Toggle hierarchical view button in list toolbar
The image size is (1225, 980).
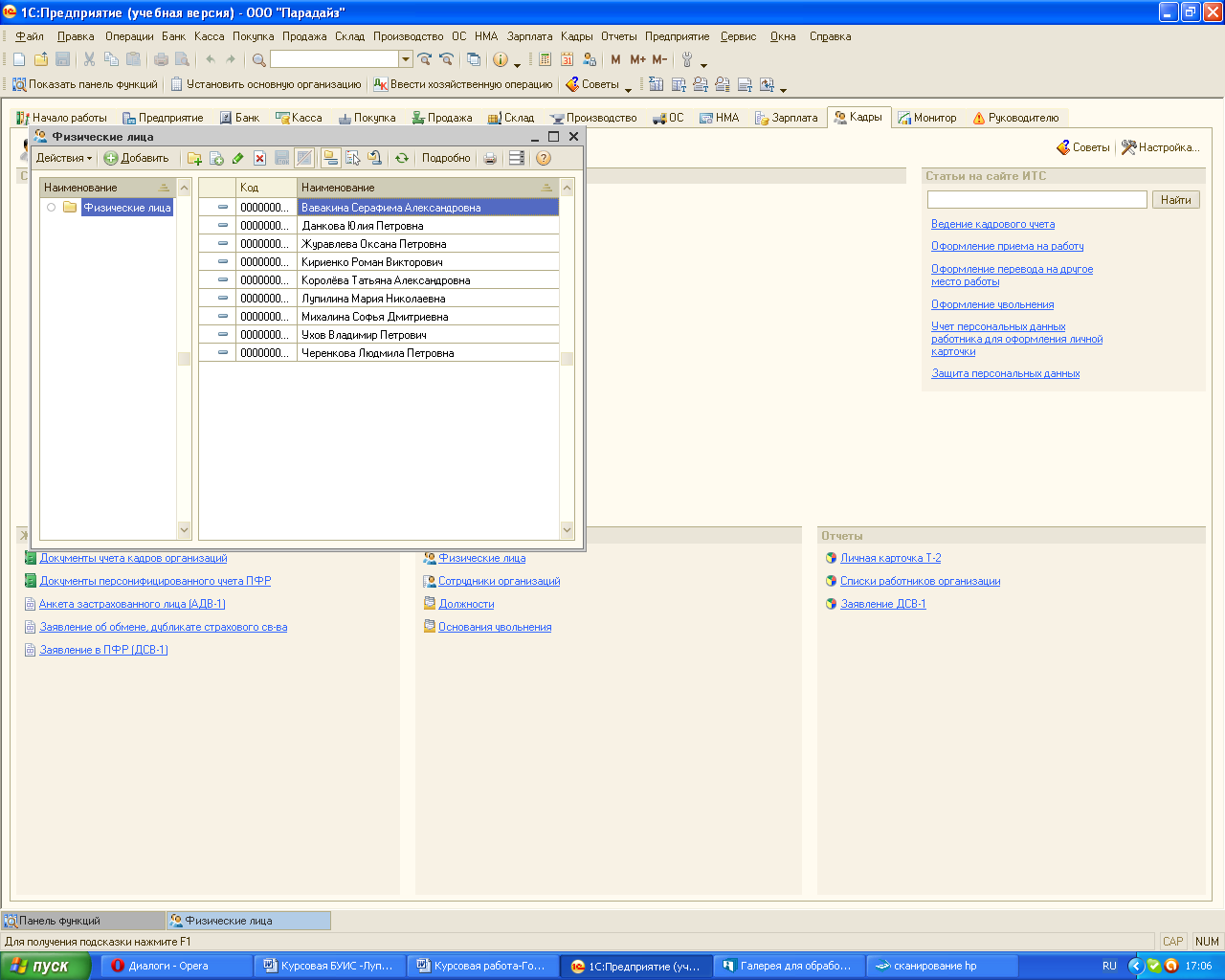(x=329, y=159)
